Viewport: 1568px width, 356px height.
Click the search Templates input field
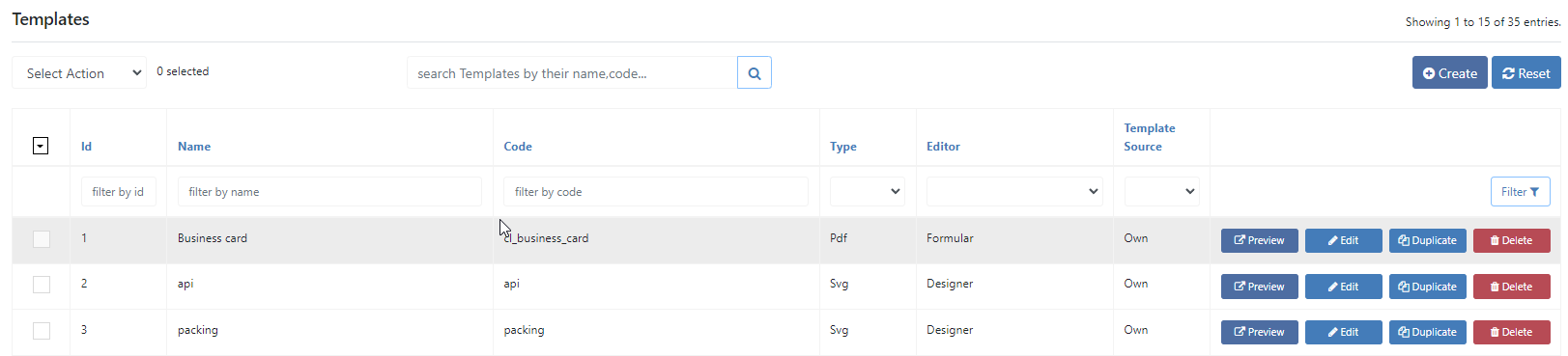572,72
